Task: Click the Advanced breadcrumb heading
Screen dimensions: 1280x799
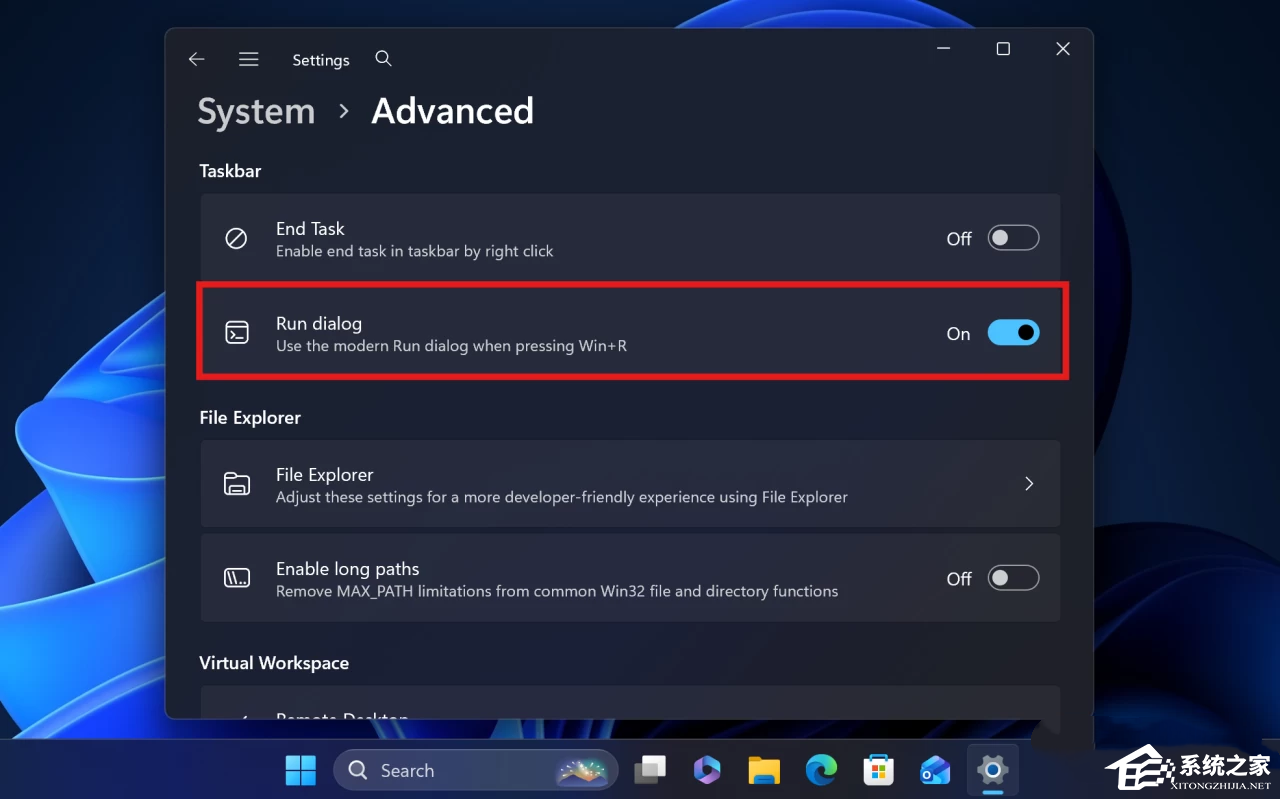Action: 452,111
